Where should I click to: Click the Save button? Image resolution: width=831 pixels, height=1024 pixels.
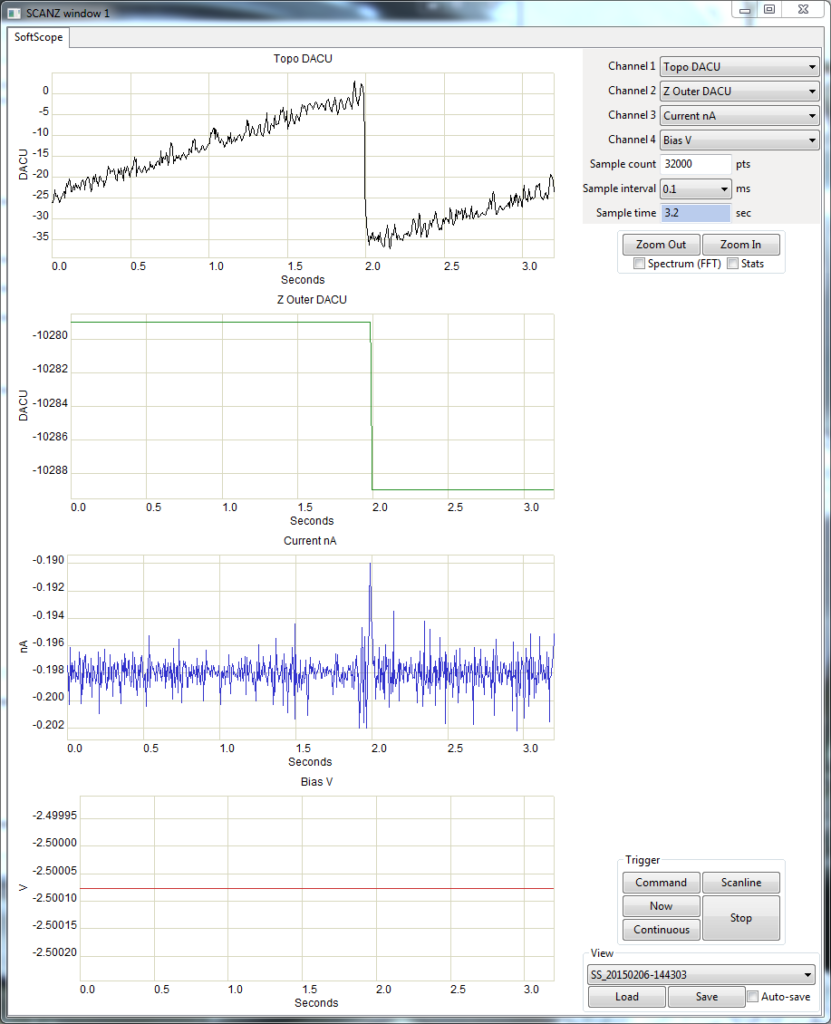pos(706,997)
